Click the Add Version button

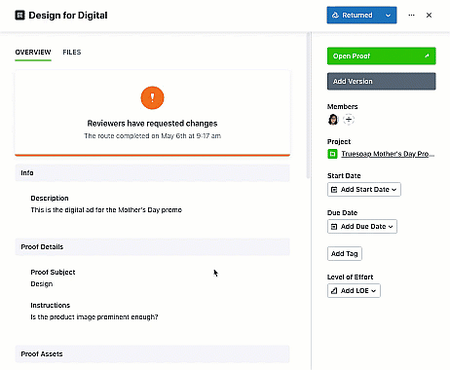(381, 81)
